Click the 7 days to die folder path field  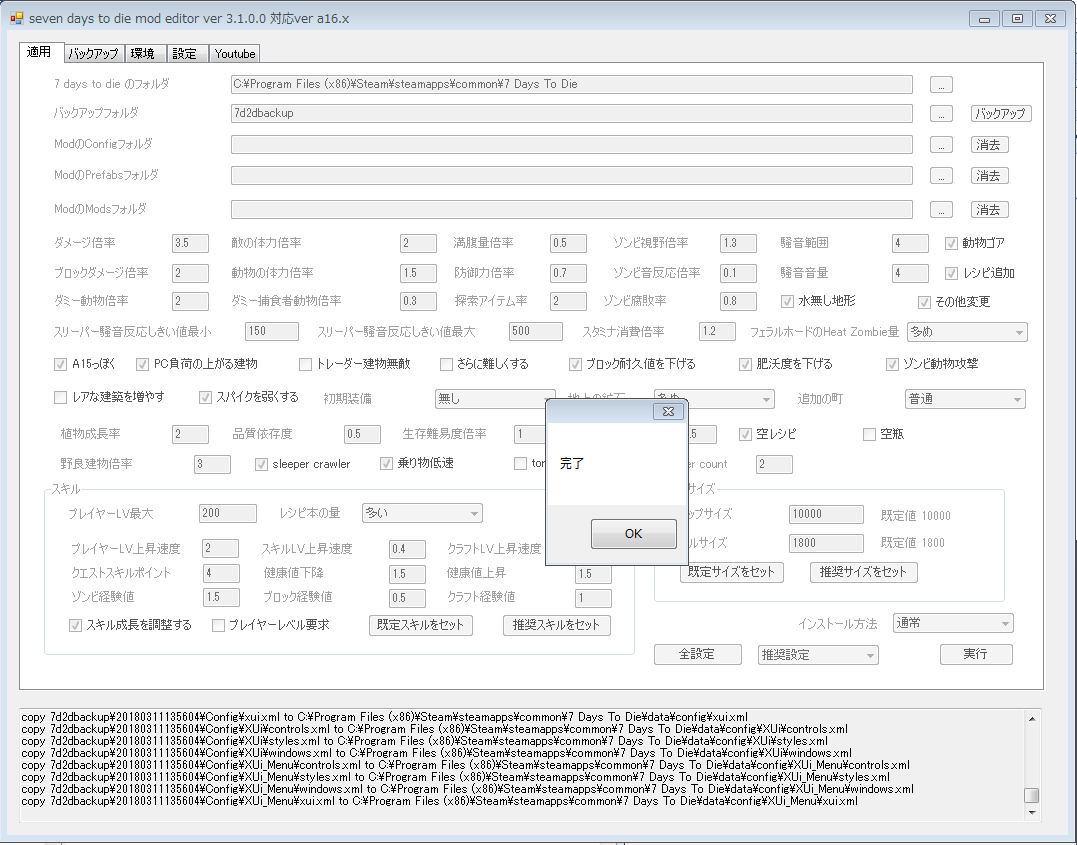tap(571, 84)
